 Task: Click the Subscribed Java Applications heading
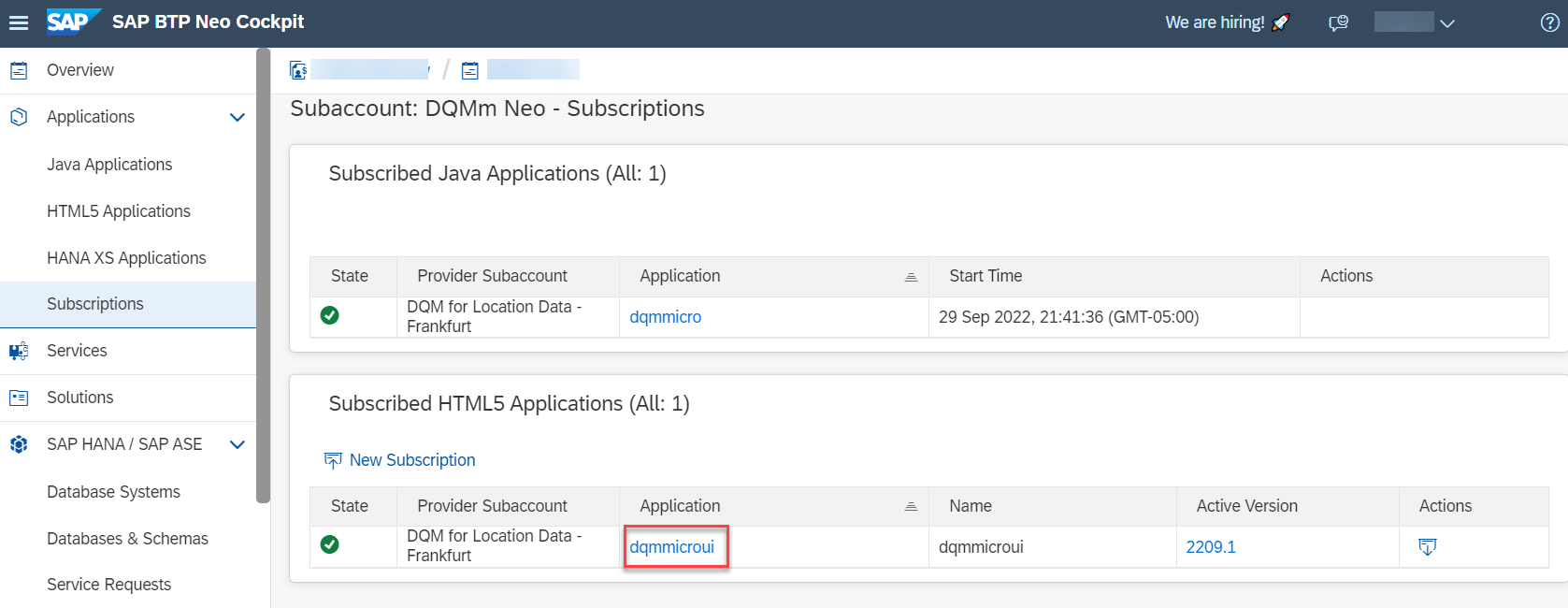point(497,174)
